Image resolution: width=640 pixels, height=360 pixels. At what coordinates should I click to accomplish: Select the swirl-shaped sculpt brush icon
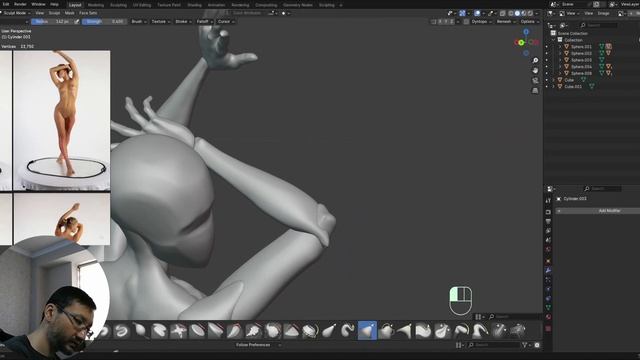pos(121,331)
